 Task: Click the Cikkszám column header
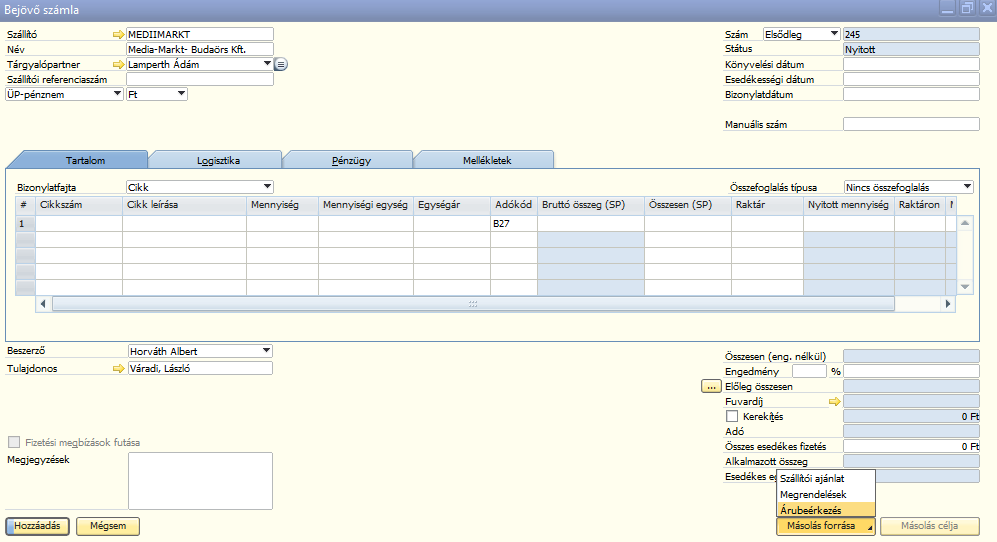[79, 205]
